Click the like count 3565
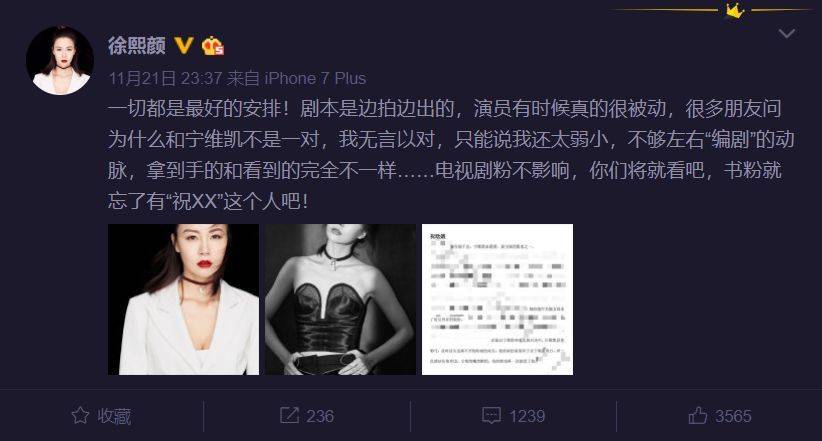 [x=733, y=416]
